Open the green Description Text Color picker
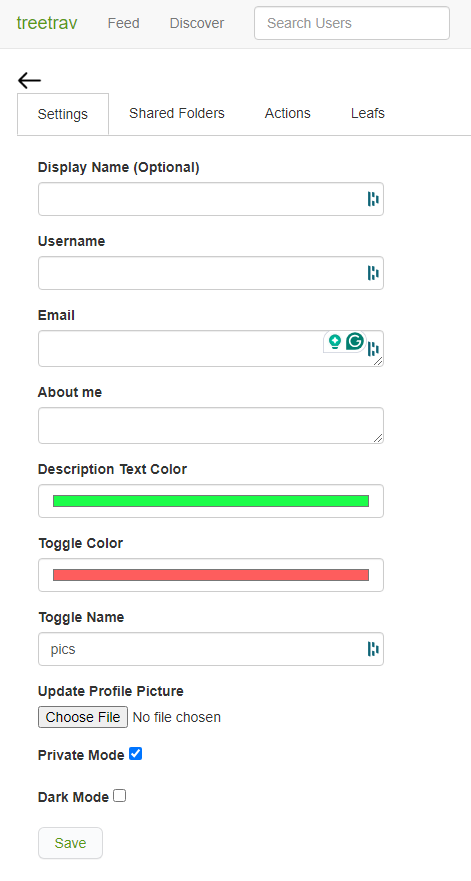This screenshot has width=471, height=881. (x=211, y=501)
